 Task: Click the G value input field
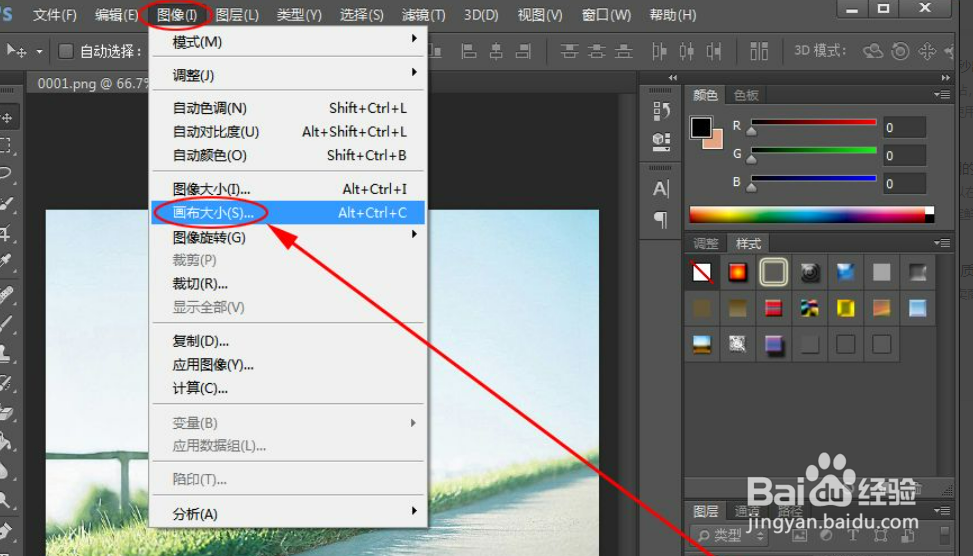pos(905,155)
